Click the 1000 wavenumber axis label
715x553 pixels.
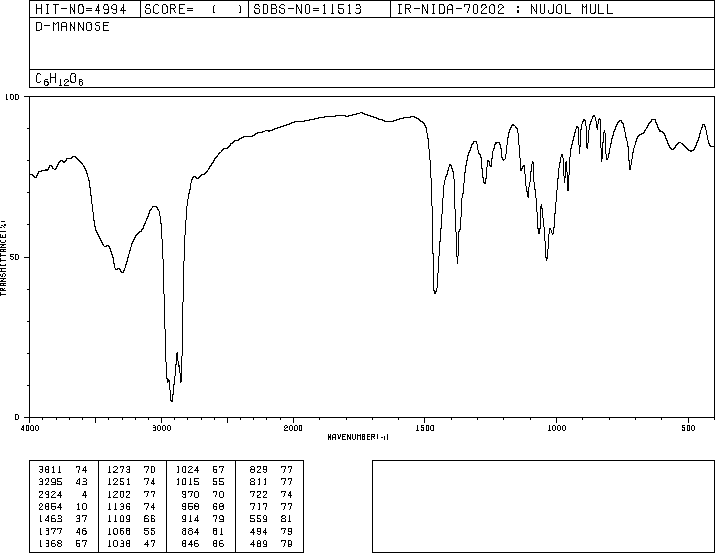pyautogui.click(x=556, y=428)
